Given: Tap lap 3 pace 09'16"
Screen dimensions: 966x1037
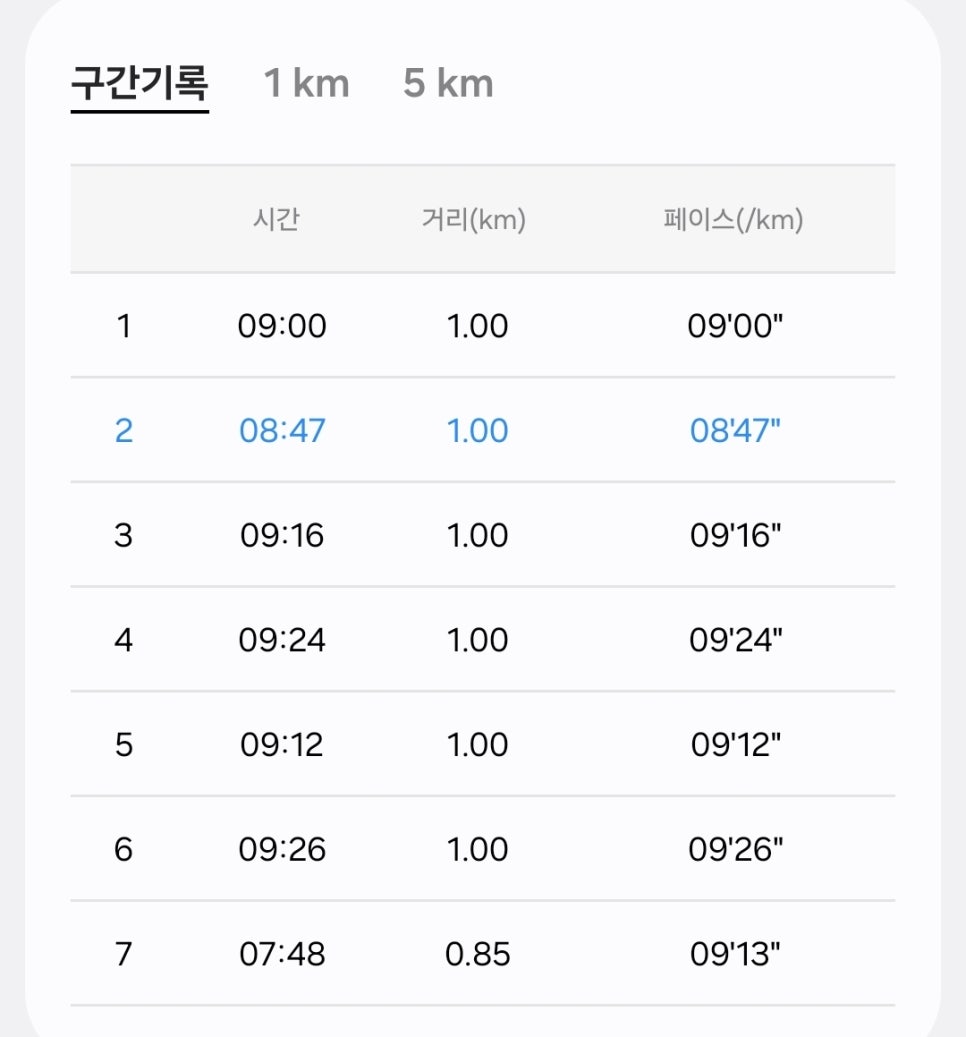Looking at the screenshot, I should [x=735, y=535].
